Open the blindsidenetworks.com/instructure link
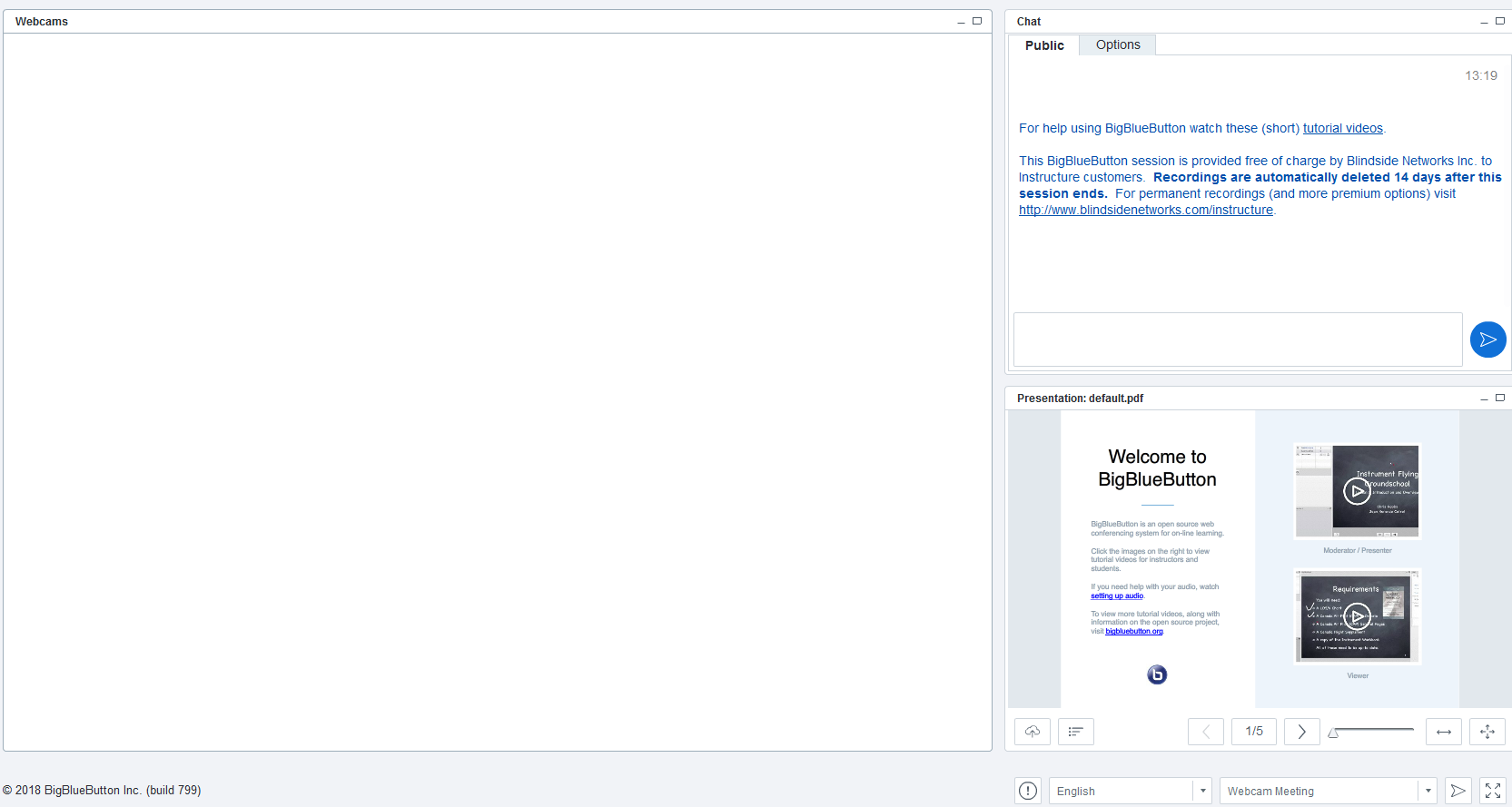Image resolution: width=1512 pixels, height=807 pixels. 1146,210
